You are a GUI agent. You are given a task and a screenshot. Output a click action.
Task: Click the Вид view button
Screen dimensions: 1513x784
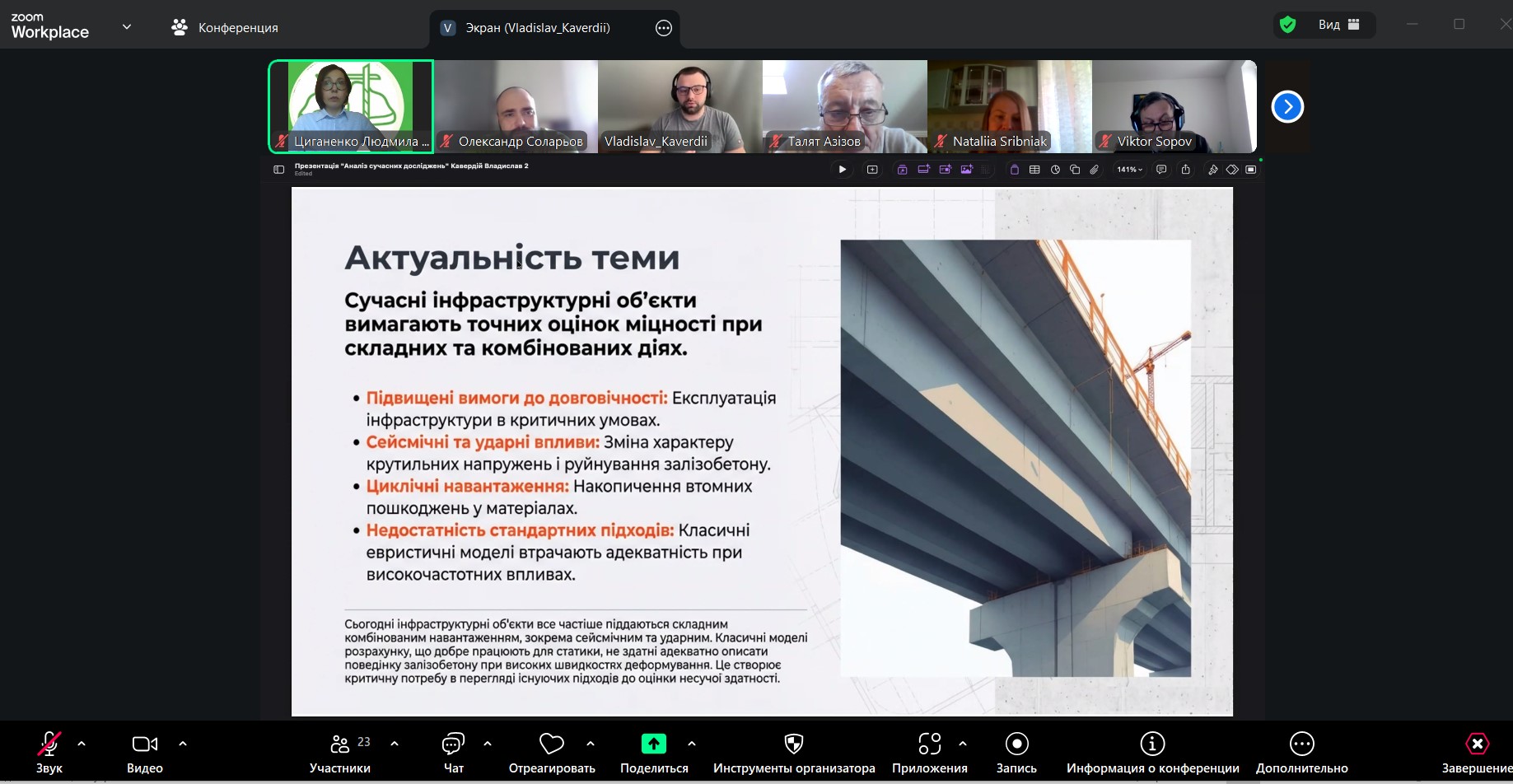coord(1338,25)
